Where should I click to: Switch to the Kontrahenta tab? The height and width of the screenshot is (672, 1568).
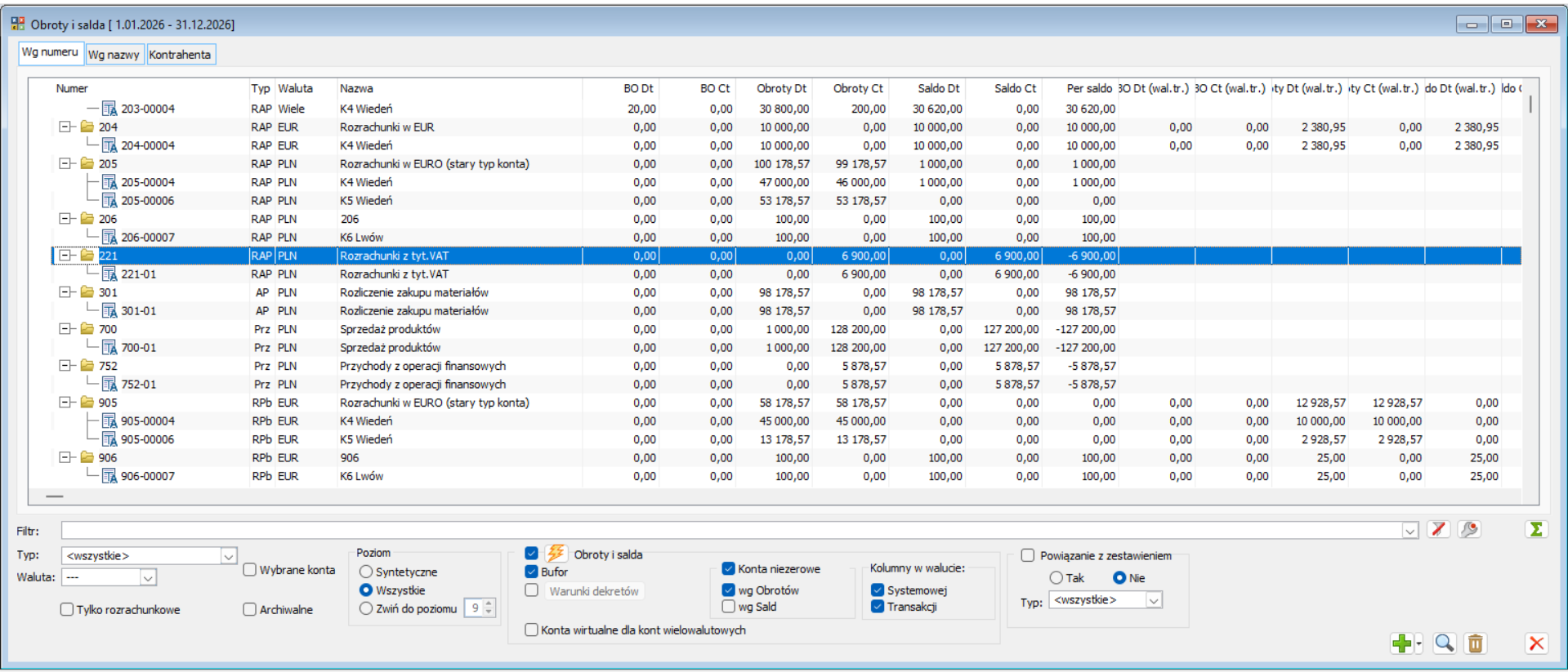pyautogui.click(x=180, y=55)
